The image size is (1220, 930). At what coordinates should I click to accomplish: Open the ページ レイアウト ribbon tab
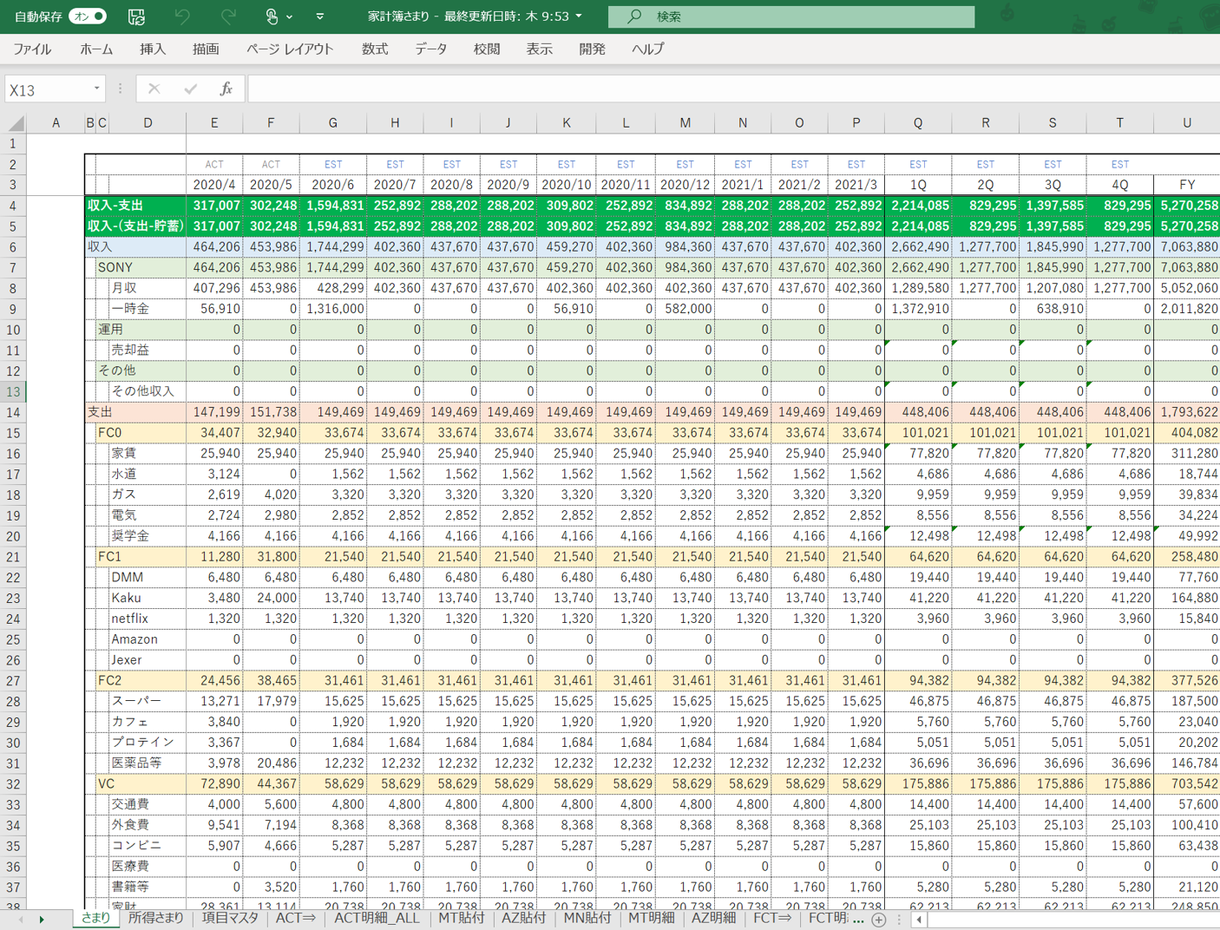(290, 49)
